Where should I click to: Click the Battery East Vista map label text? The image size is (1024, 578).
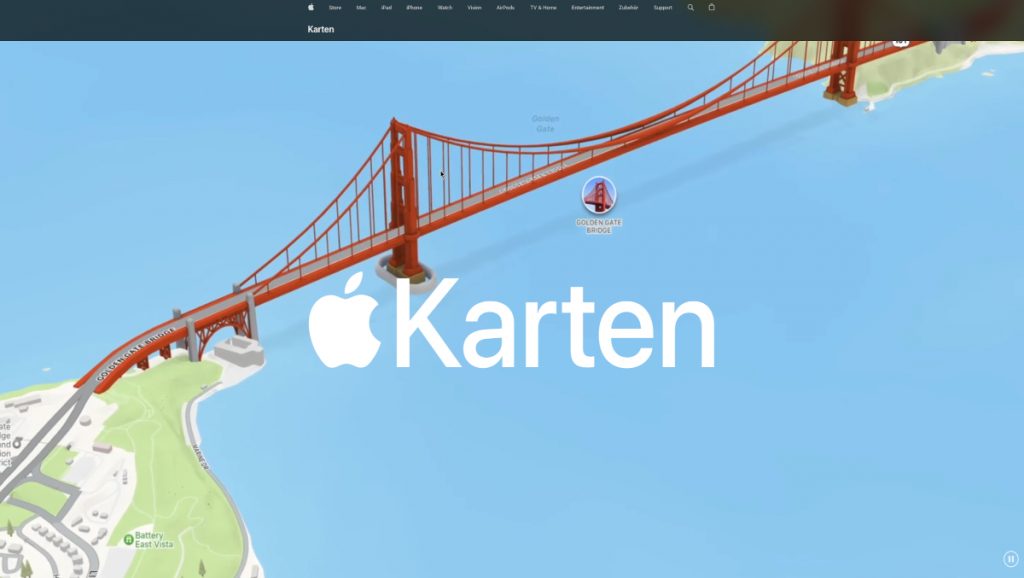(155, 539)
